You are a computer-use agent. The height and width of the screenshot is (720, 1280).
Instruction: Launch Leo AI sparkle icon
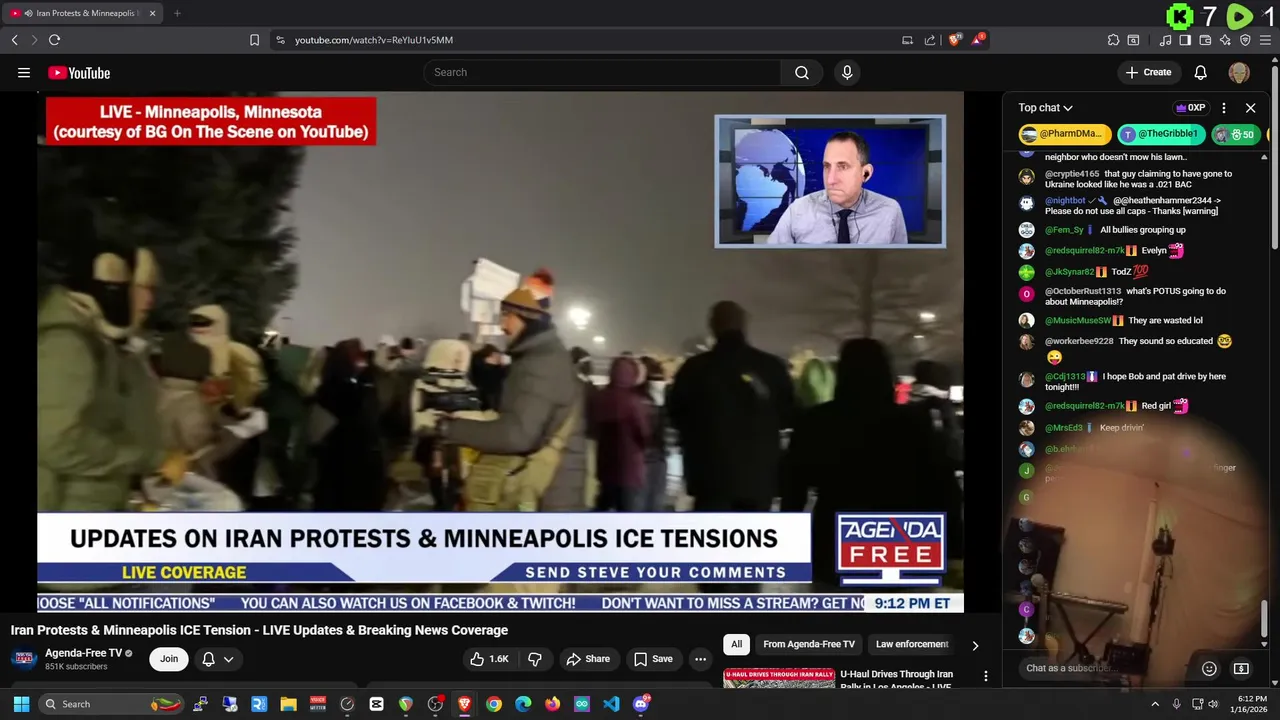coord(1225,40)
